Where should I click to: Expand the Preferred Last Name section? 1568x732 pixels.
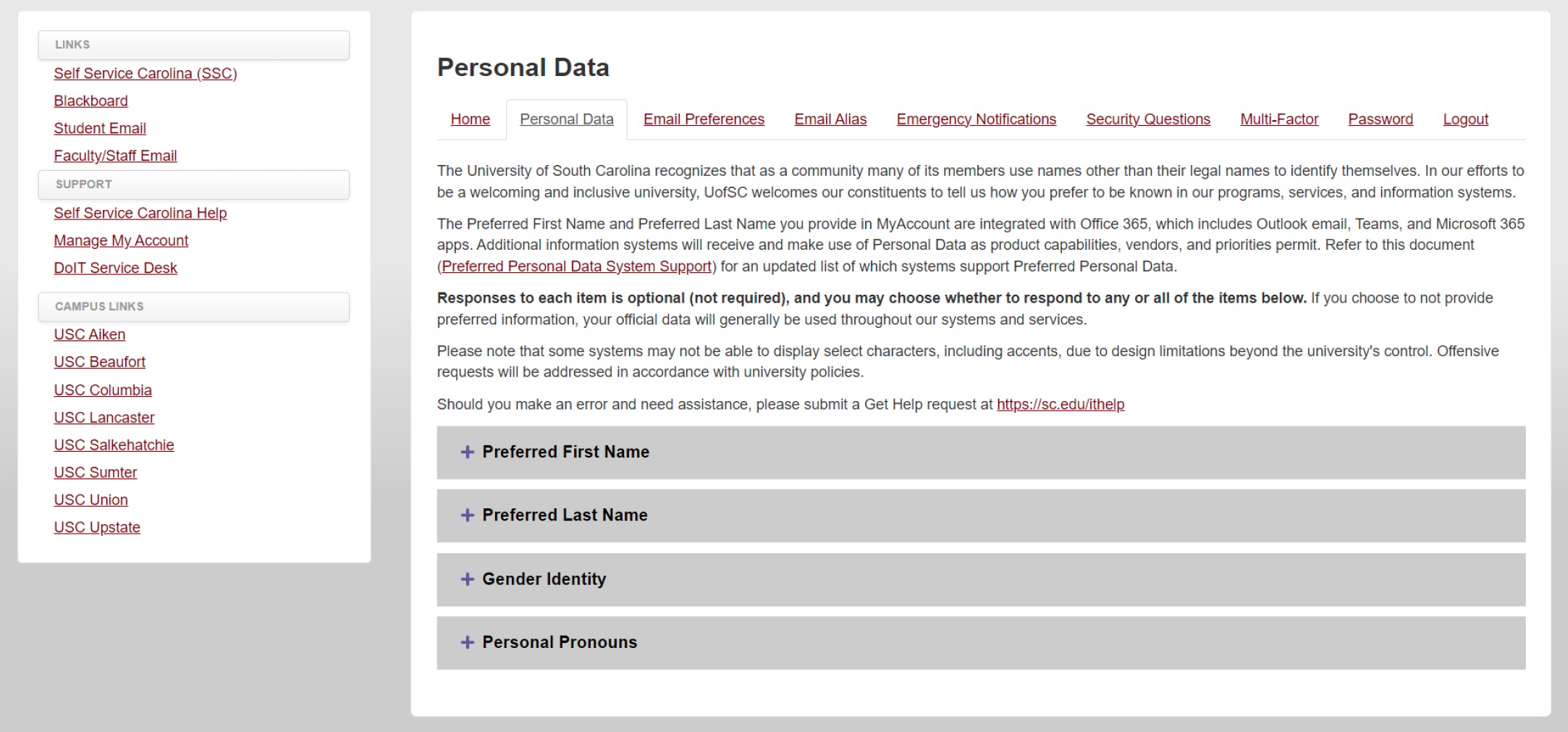tap(565, 516)
